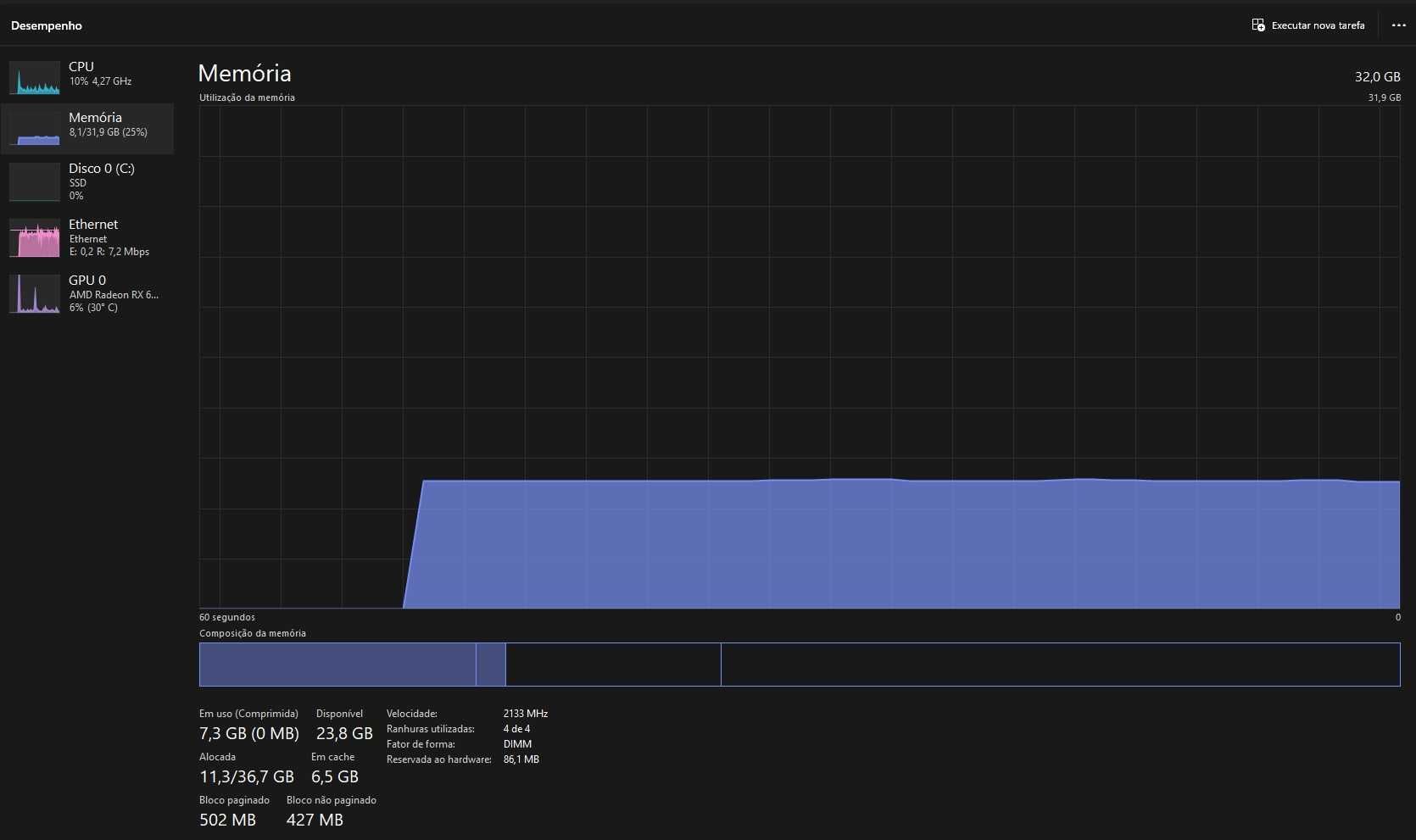The width and height of the screenshot is (1416, 840).
Task: Click the CPU mini graph thumbnail
Action: click(x=35, y=78)
